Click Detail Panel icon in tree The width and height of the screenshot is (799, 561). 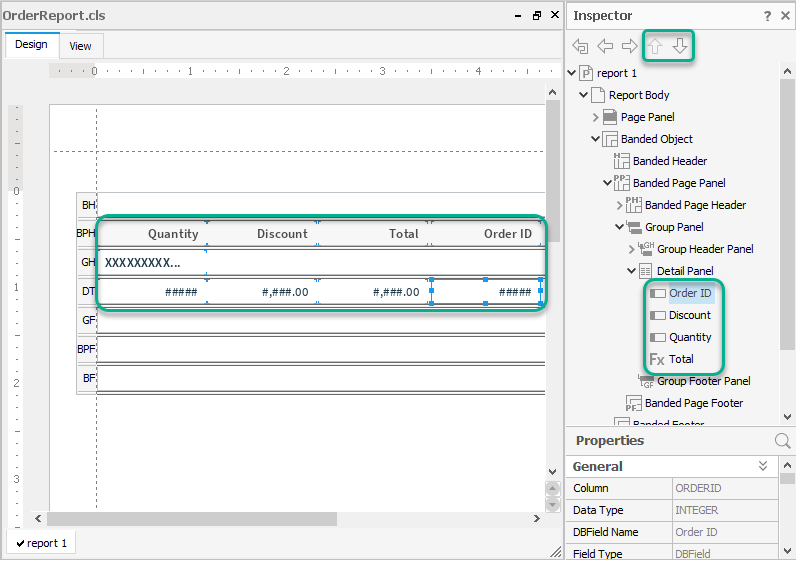coord(645,271)
